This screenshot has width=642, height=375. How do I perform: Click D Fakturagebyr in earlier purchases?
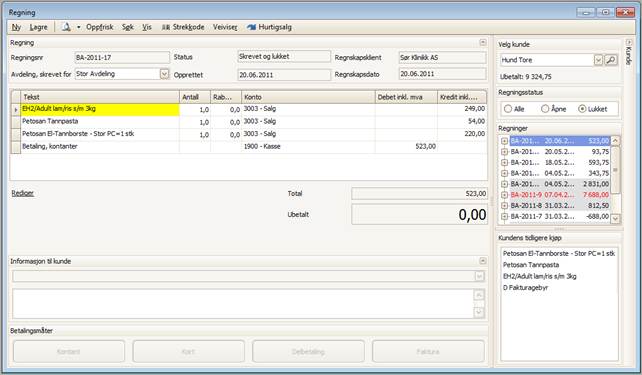point(525,288)
